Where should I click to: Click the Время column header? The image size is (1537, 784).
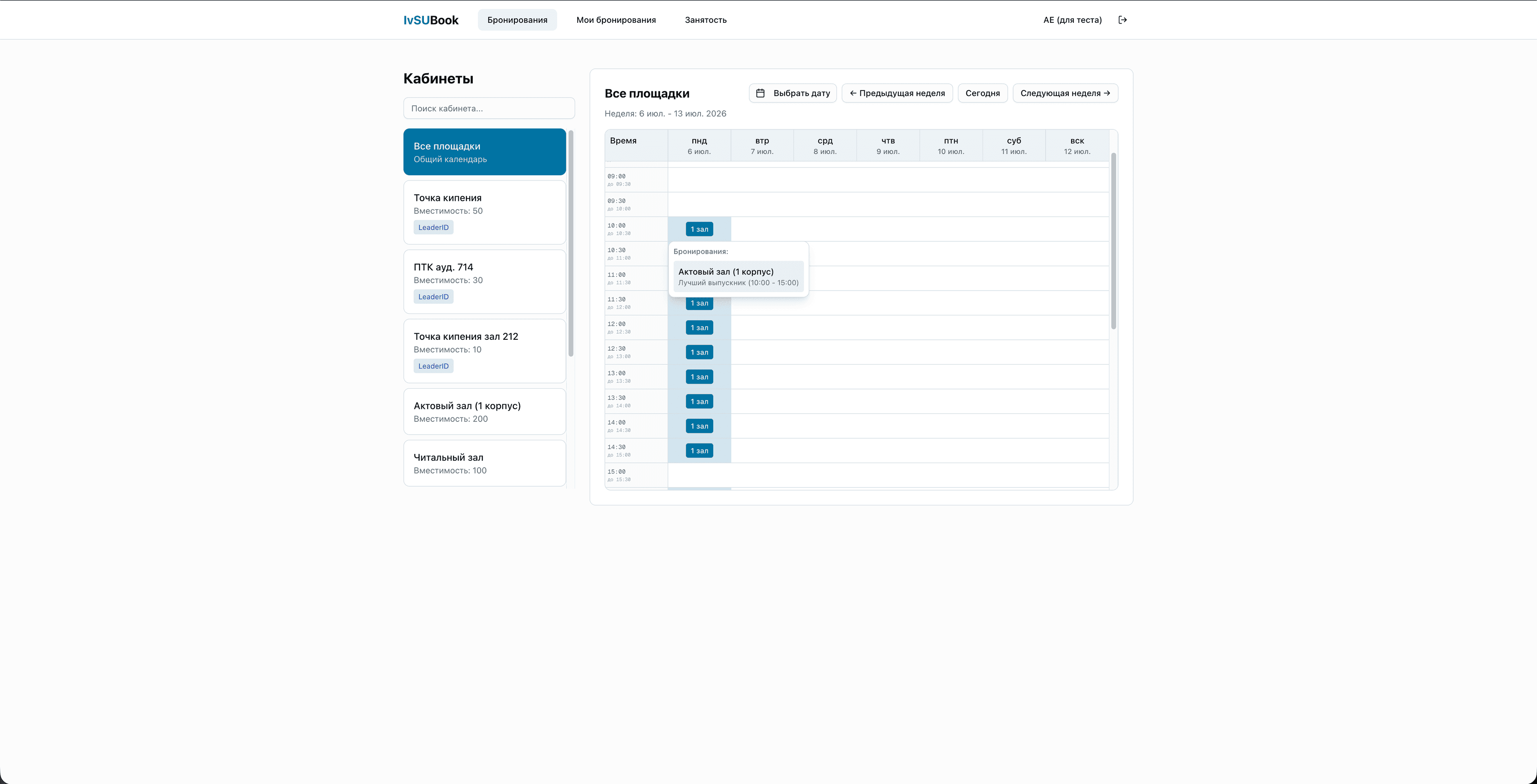[x=636, y=146]
